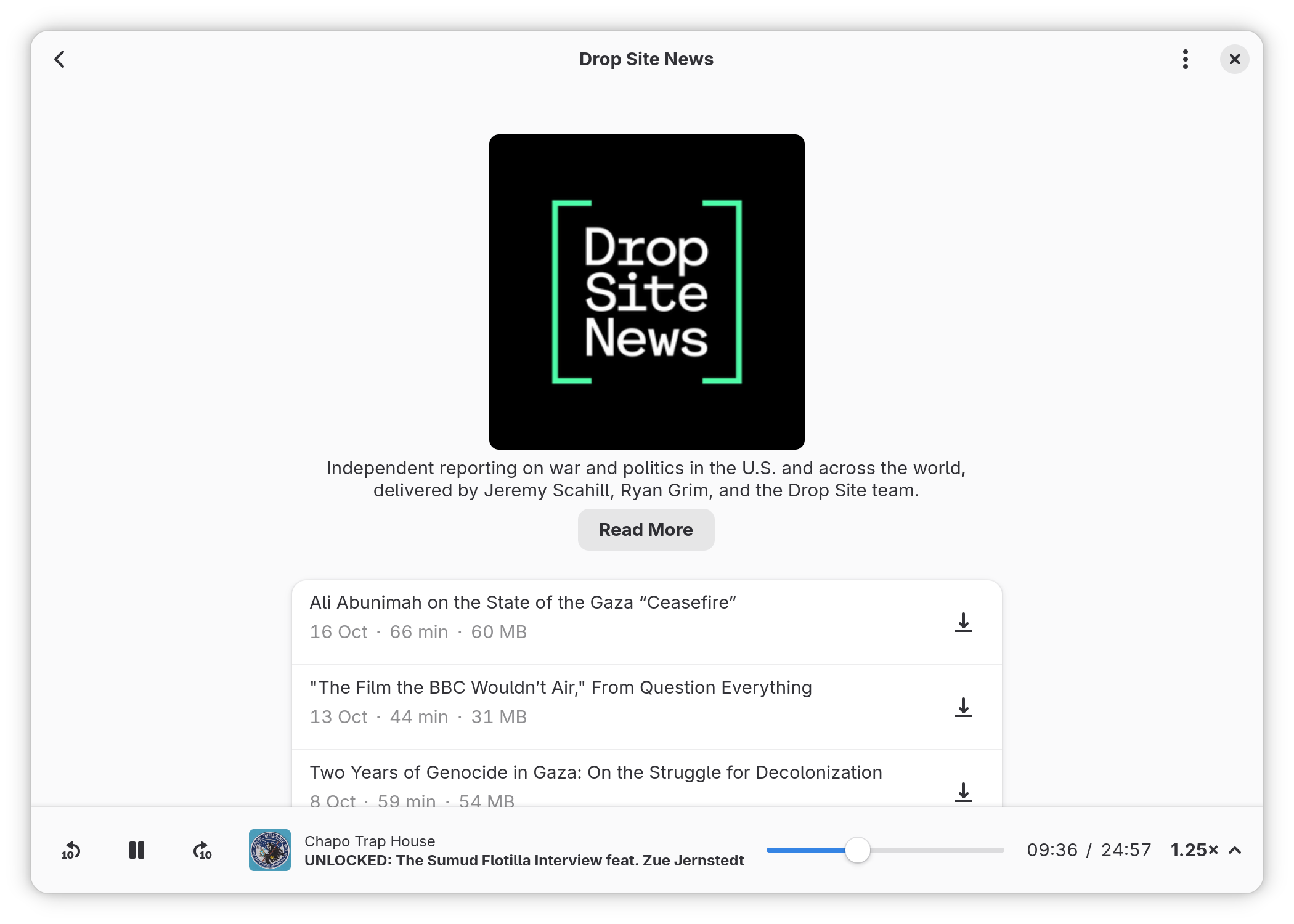Pause the playing episode
The image size is (1294, 924).
[x=136, y=850]
